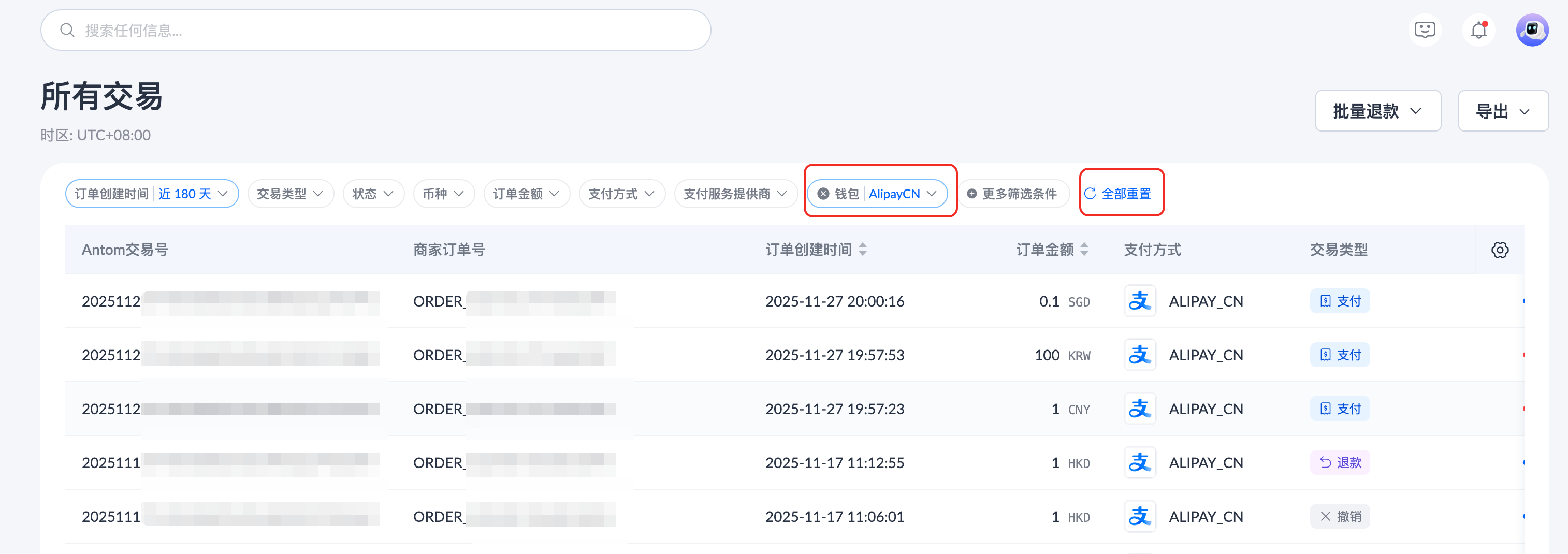Image resolution: width=1568 pixels, height=554 pixels.
Task: Open the table column settings gear
Action: pyautogui.click(x=1500, y=250)
